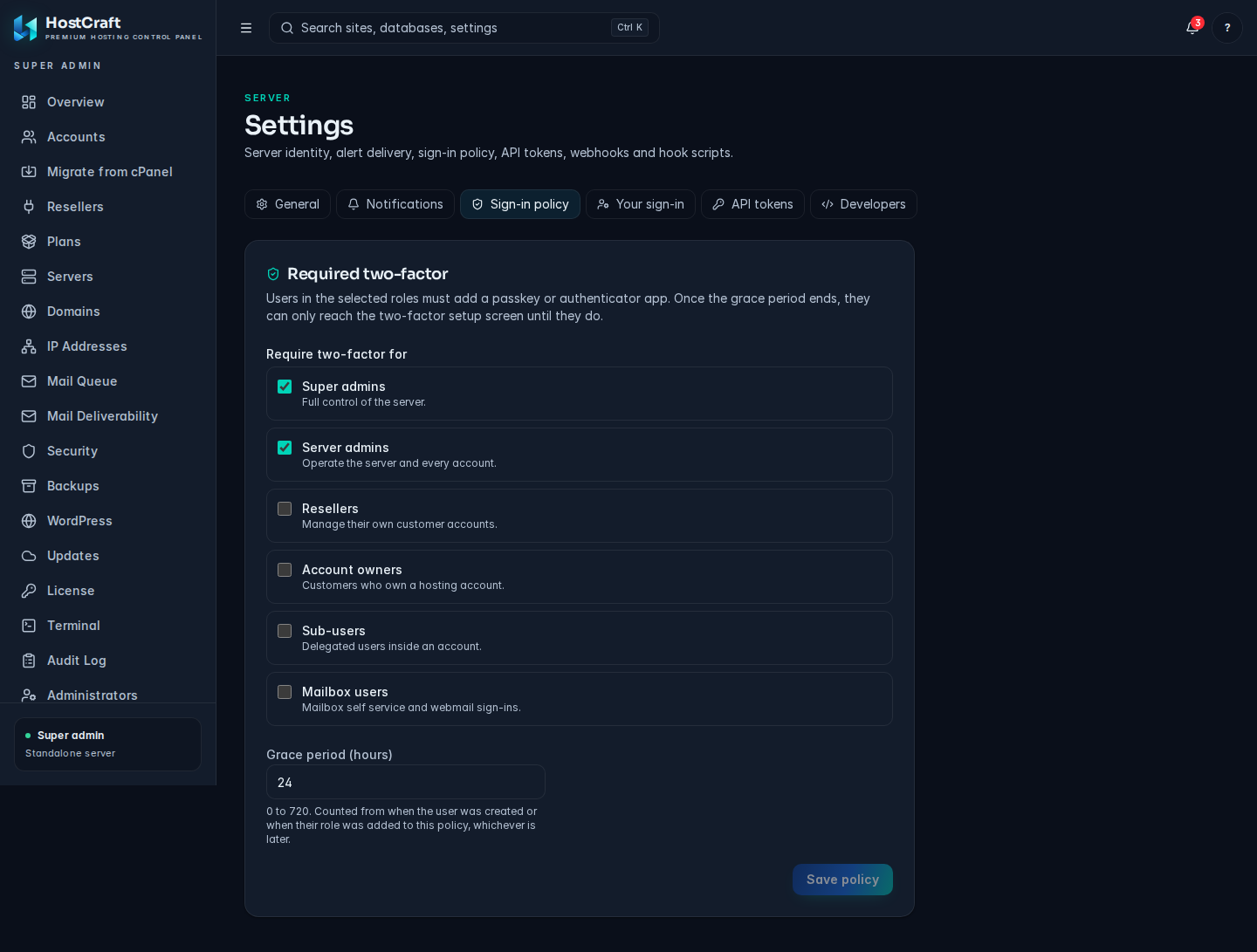Select the Sign-in policy tab
This screenshot has height=952, width=1257.
pyautogui.click(x=520, y=204)
